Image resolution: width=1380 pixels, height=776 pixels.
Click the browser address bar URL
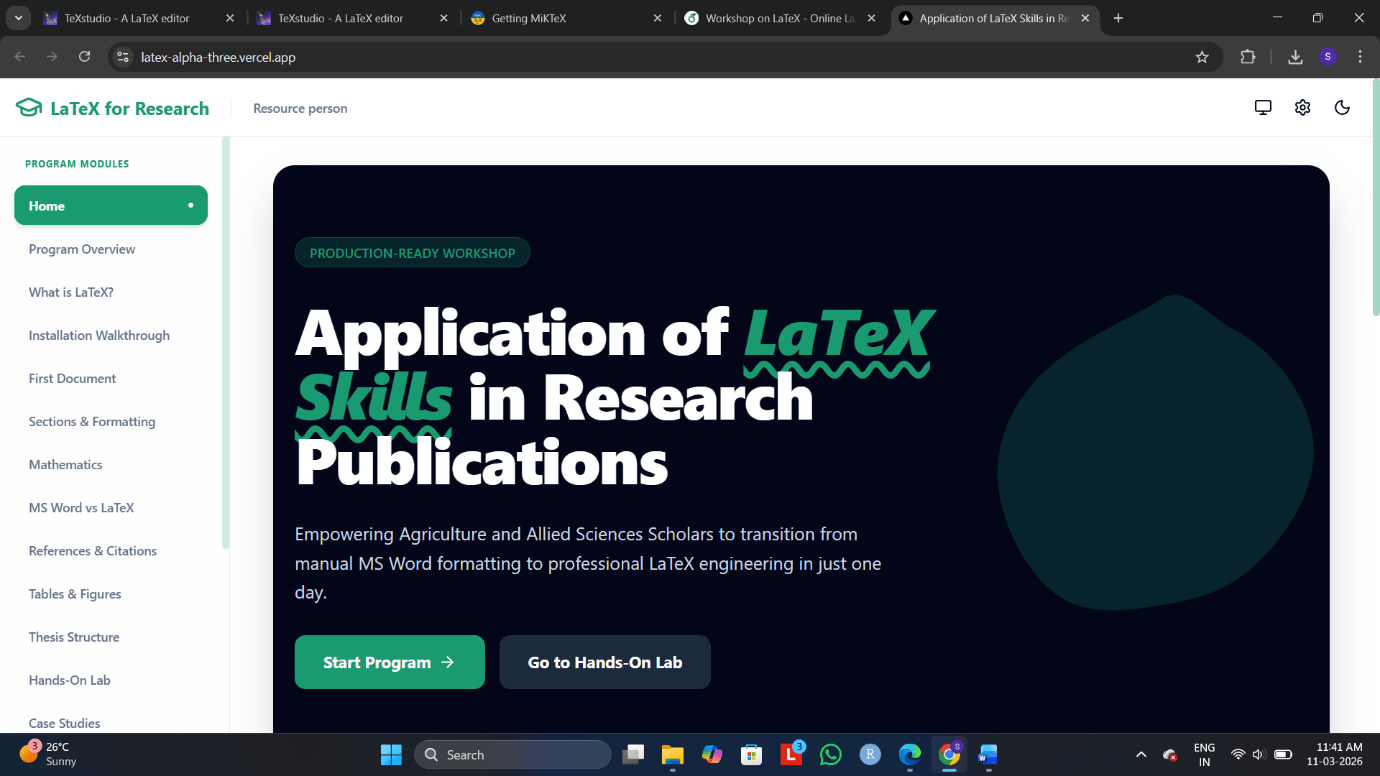click(218, 57)
